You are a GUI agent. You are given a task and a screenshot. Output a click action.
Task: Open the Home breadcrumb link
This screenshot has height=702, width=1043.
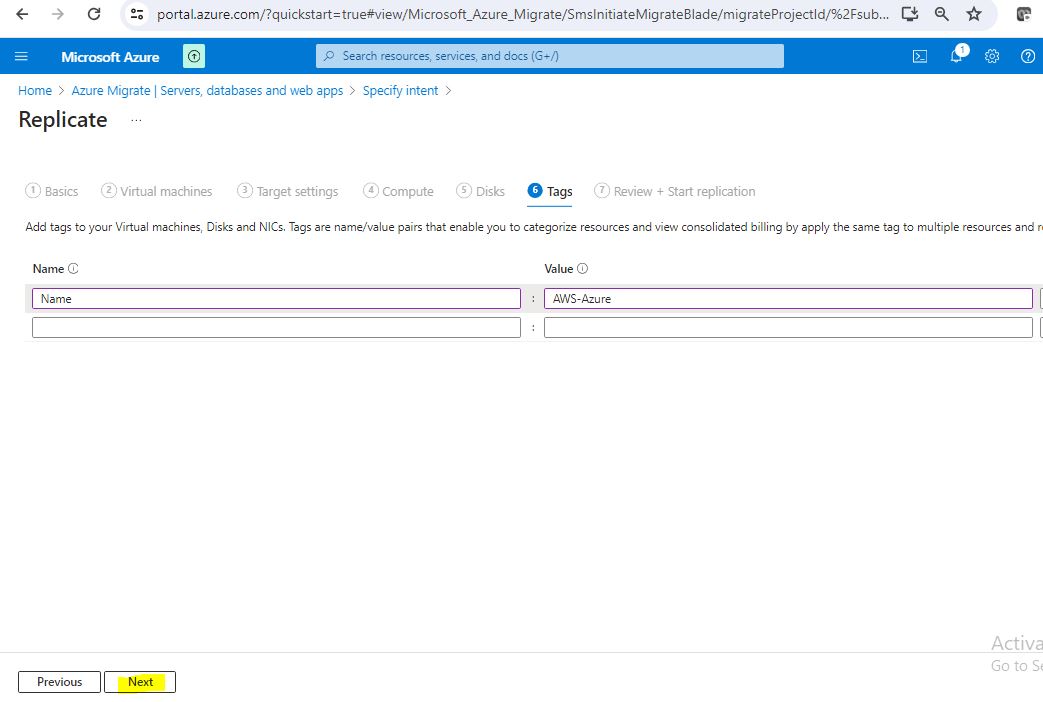click(x=35, y=90)
